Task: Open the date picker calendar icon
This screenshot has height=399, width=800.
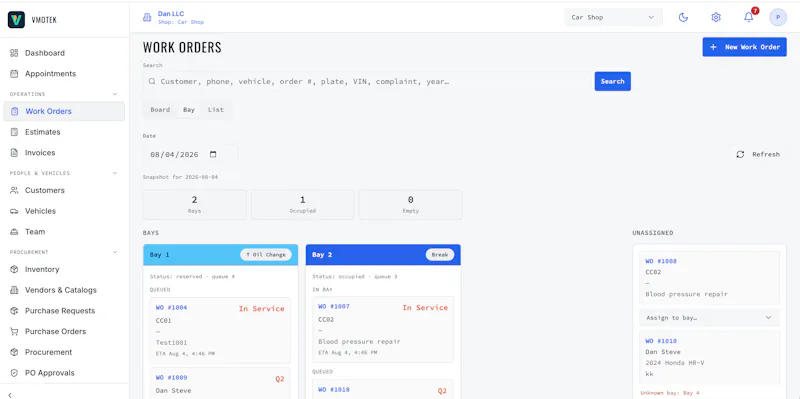Action: pyautogui.click(x=213, y=154)
